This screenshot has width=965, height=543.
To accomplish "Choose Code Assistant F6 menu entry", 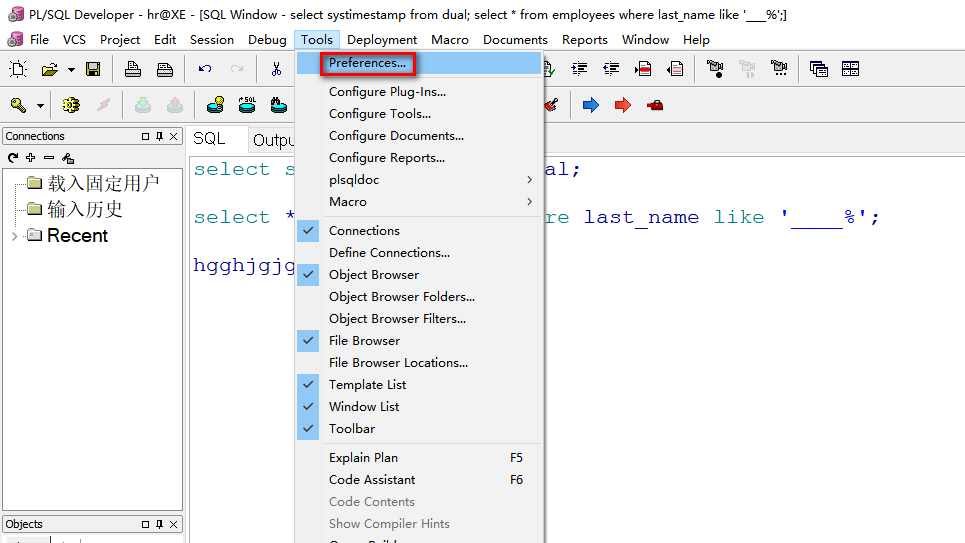I will 418,480.
